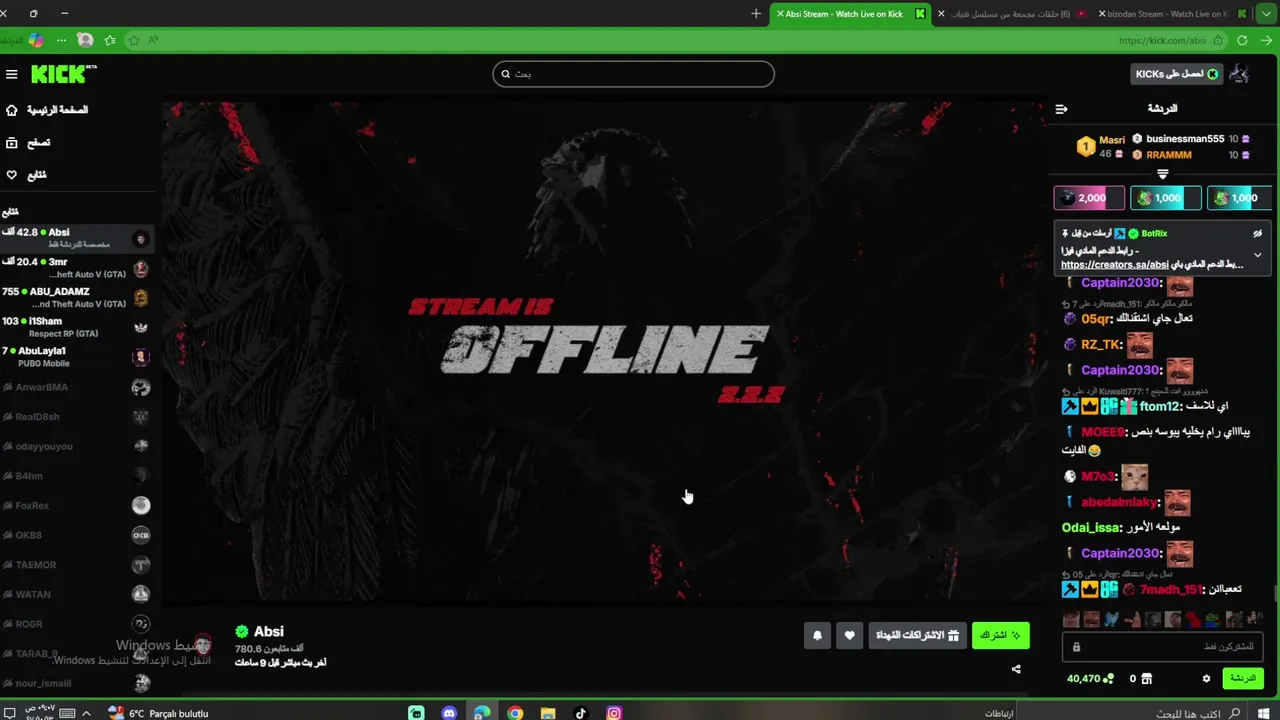This screenshot has height=720, width=1280.
Task: Open the user profile avatar
Action: point(1239,74)
